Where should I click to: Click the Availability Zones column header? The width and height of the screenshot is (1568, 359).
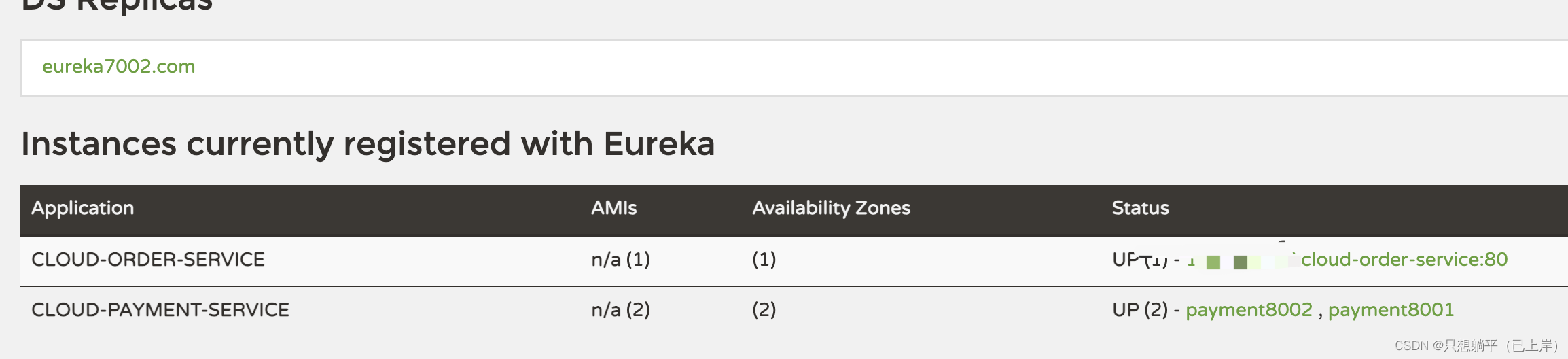coord(831,208)
